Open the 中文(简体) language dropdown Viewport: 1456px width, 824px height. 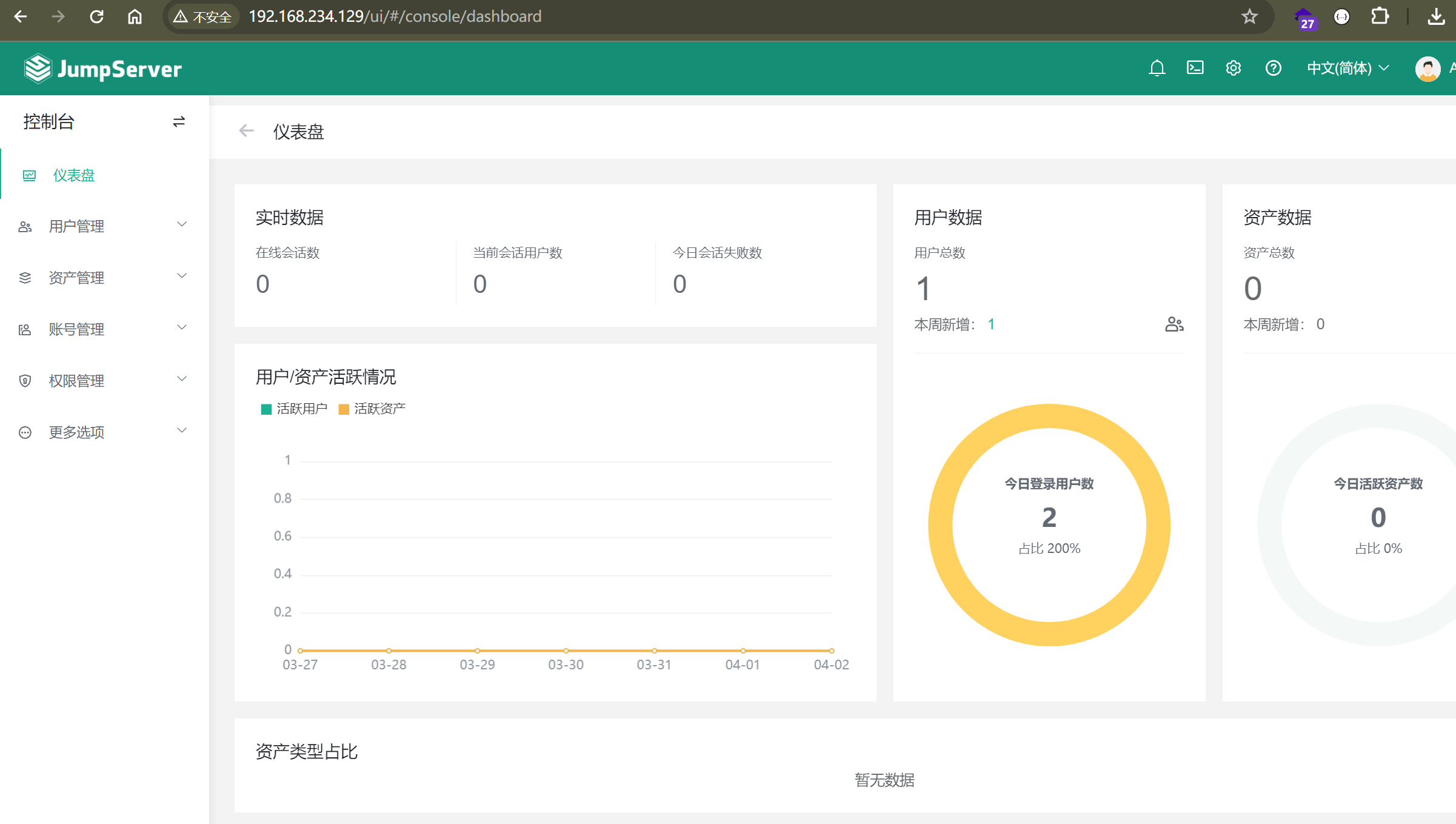1348,68
